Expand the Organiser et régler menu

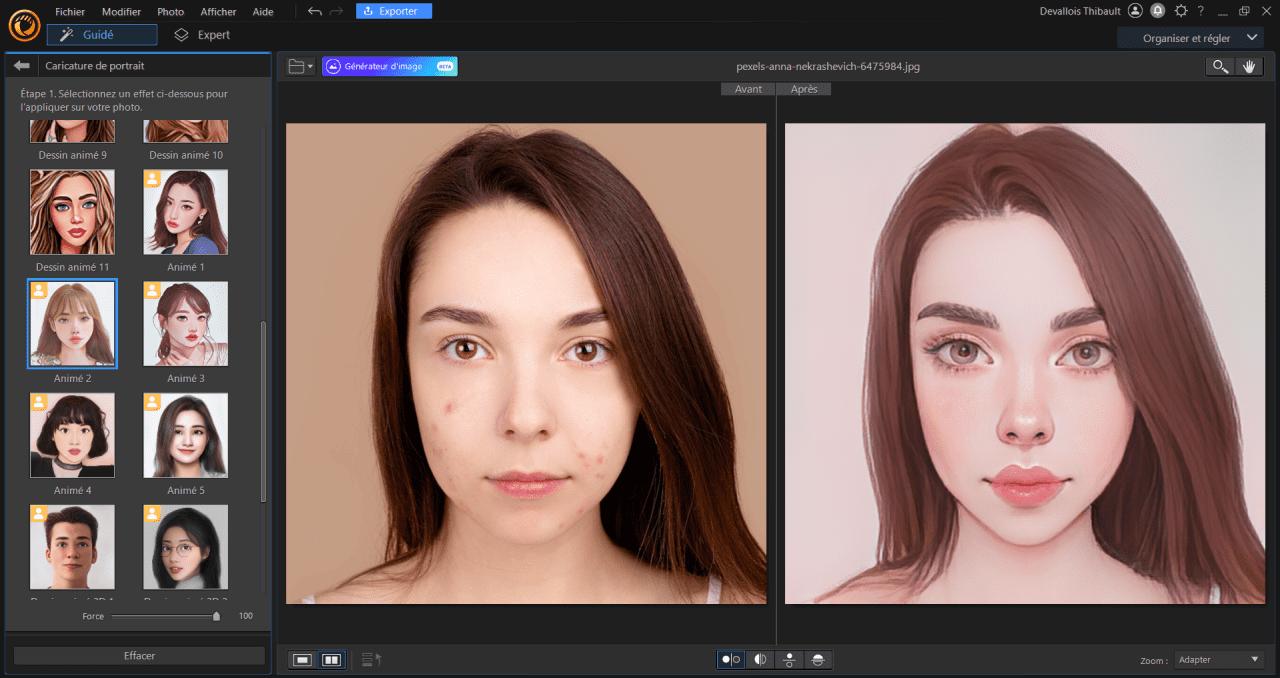[x=1189, y=36]
